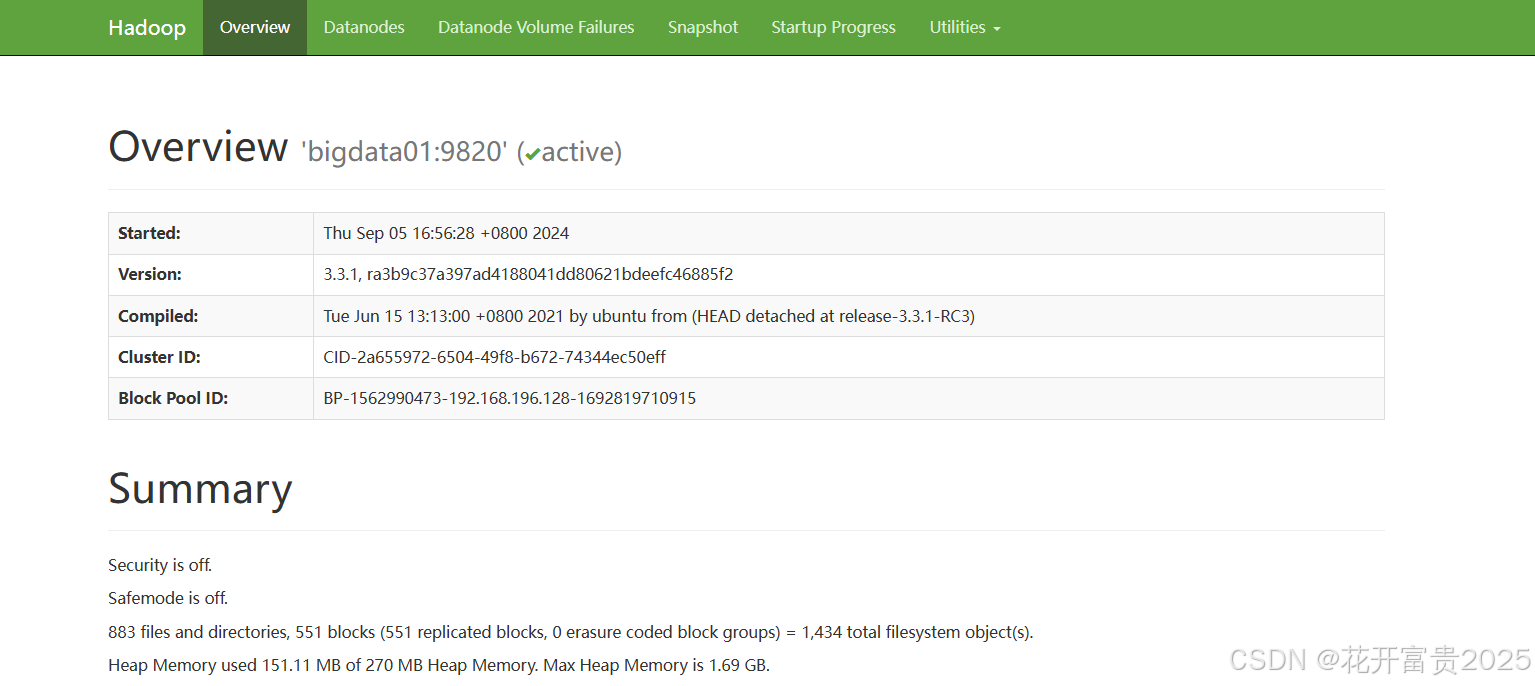Screen dimensions: 1535x686
Task: Click the Block Pool ID: label
Action: (173, 398)
